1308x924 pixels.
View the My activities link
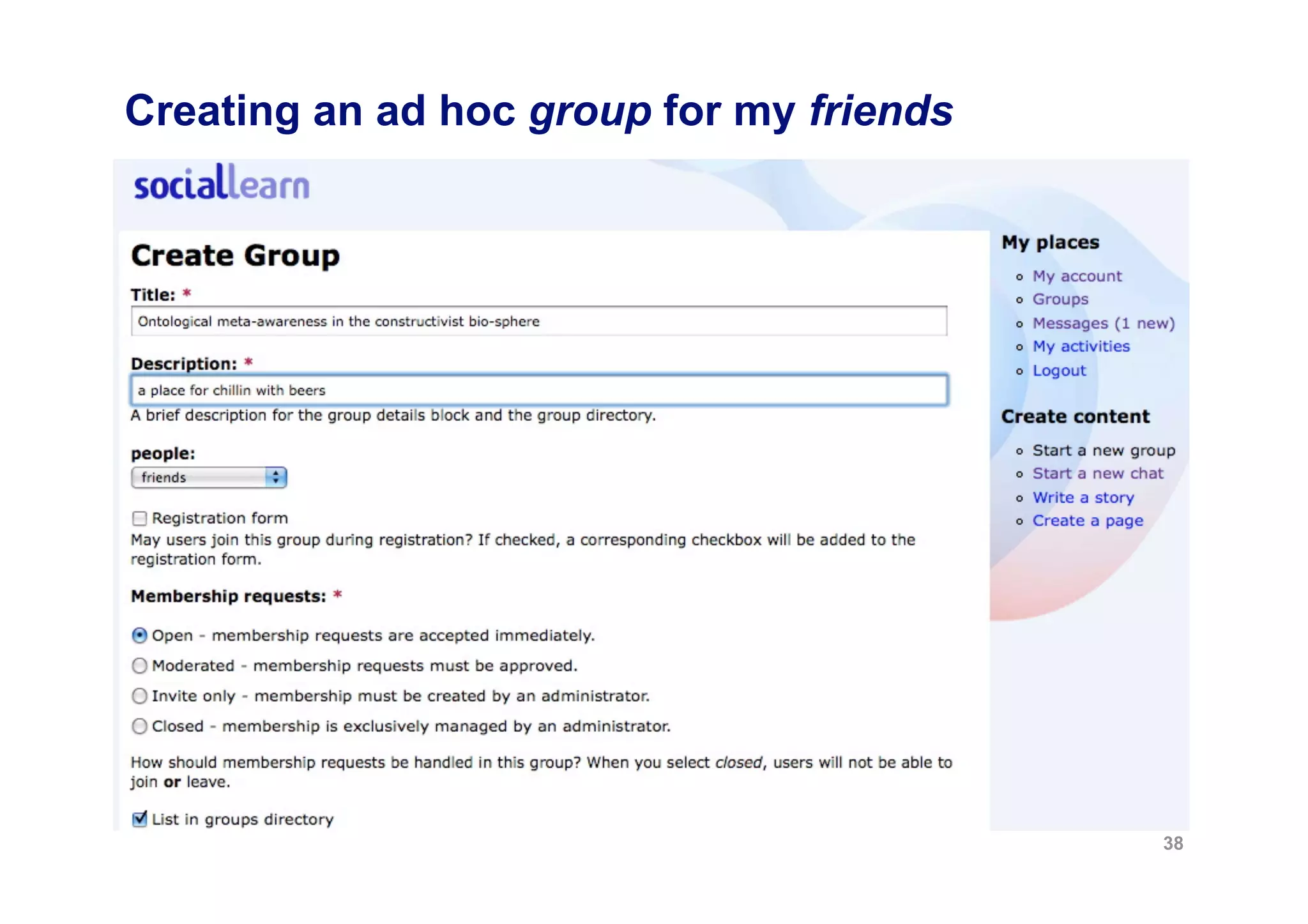tap(1081, 346)
